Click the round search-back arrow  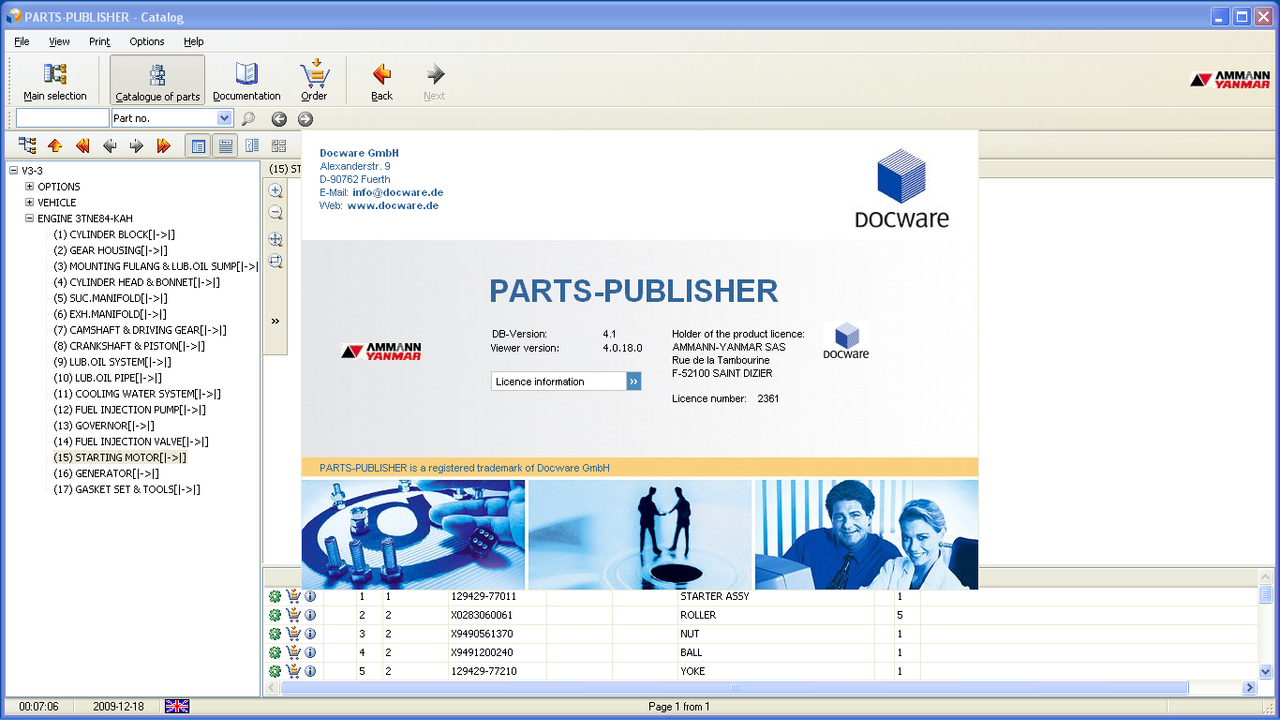pyautogui.click(x=279, y=119)
